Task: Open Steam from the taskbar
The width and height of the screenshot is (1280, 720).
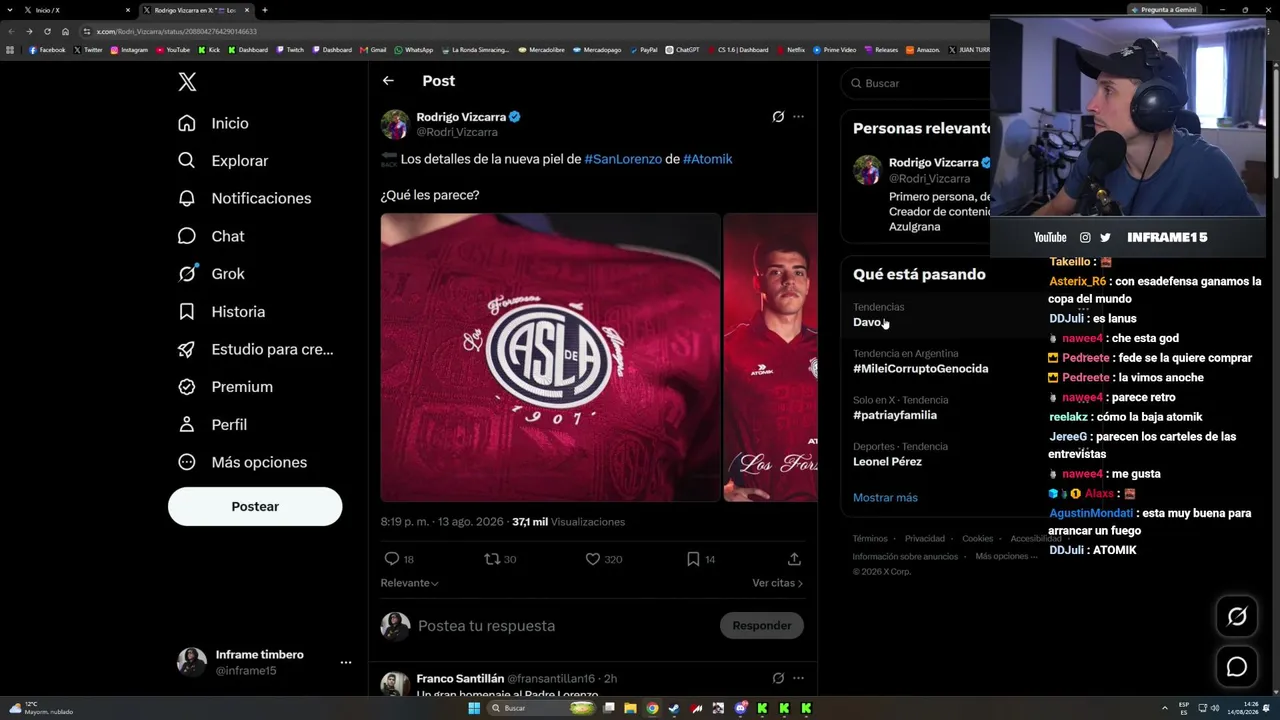Action: (x=674, y=708)
